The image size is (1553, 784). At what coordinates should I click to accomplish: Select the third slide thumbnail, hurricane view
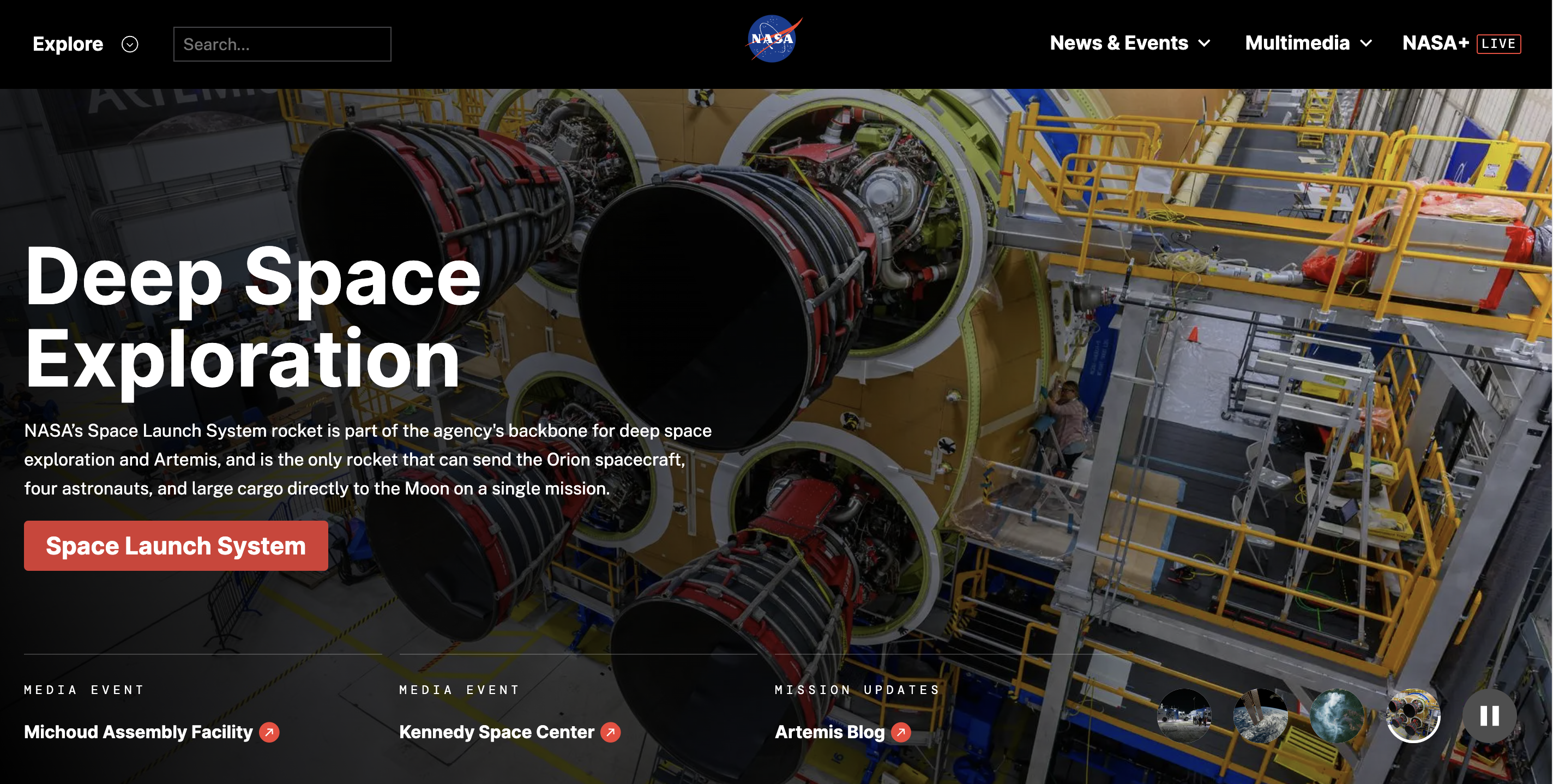(1337, 716)
